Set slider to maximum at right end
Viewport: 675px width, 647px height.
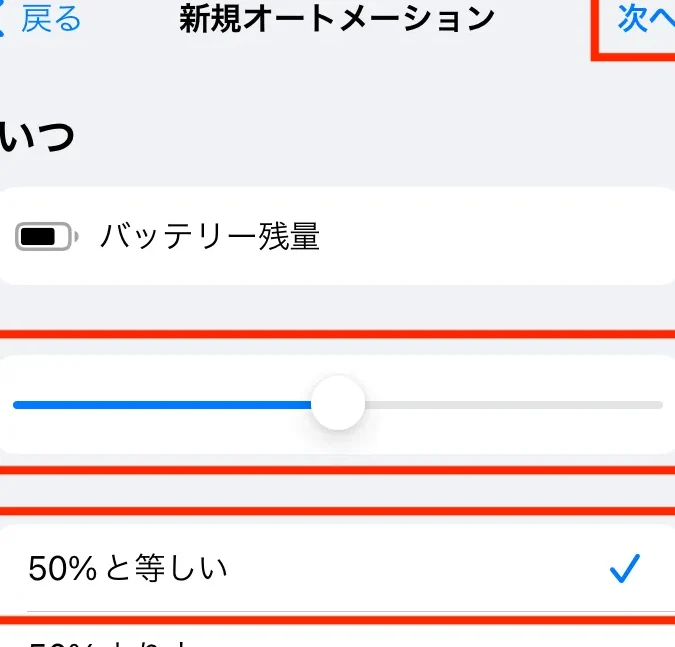tap(661, 405)
